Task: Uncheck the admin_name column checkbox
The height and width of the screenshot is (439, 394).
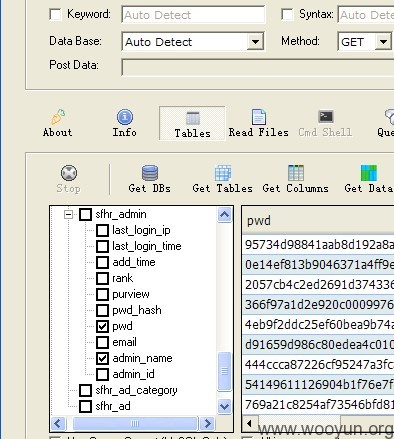Action: 102,358
